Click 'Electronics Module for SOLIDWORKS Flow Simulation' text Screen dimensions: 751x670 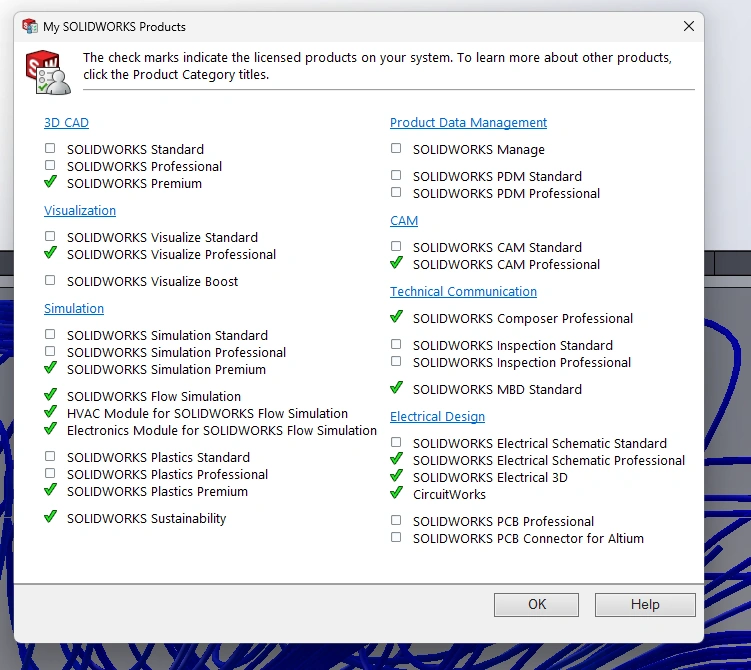point(222,431)
